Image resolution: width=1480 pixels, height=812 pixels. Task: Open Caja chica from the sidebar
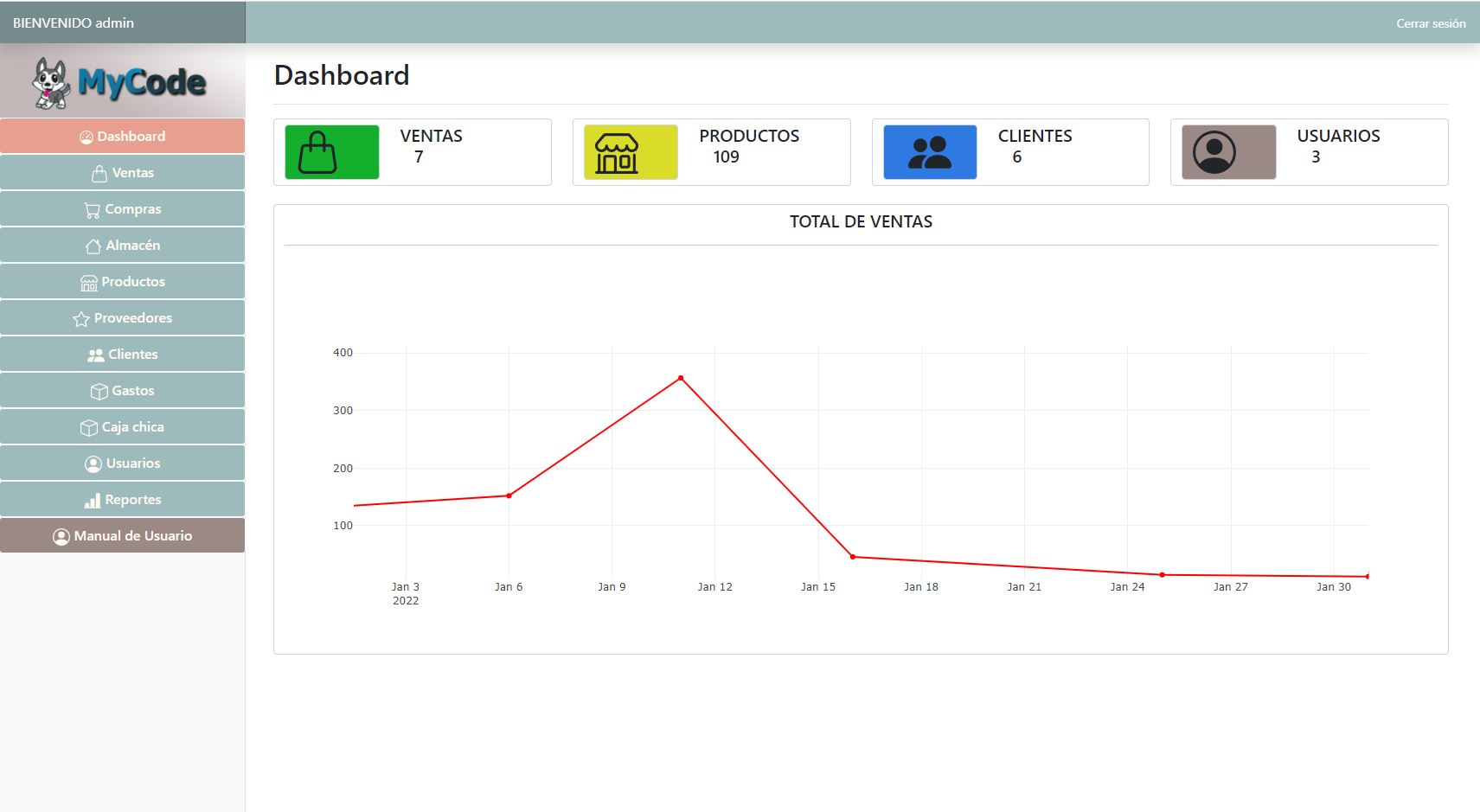(x=123, y=427)
